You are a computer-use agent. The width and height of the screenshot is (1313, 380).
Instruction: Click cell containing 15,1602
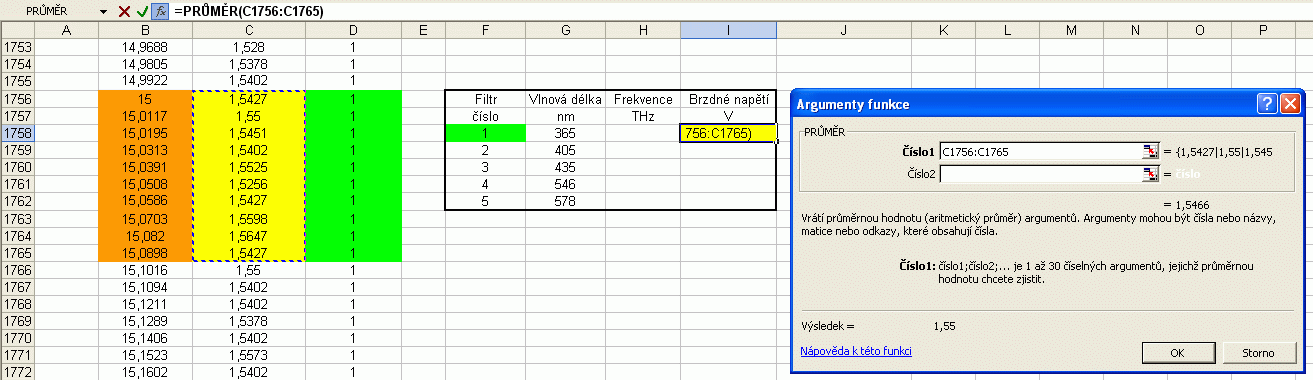(145, 372)
